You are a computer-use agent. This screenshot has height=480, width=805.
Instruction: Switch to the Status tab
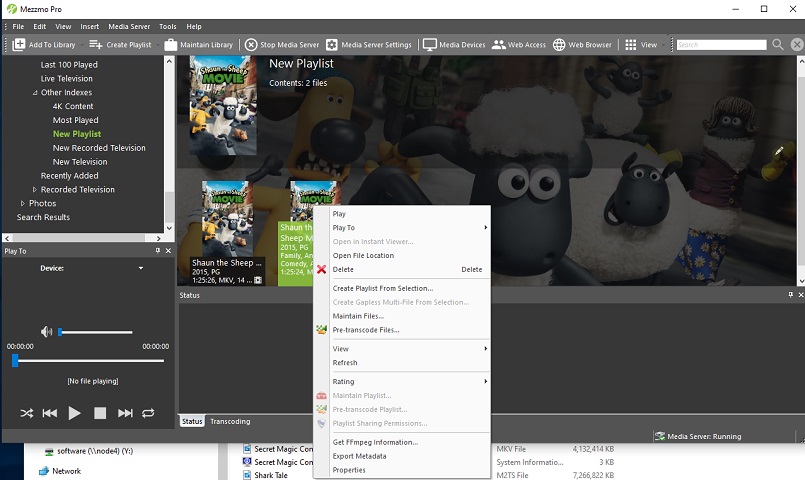pos(192,421)
